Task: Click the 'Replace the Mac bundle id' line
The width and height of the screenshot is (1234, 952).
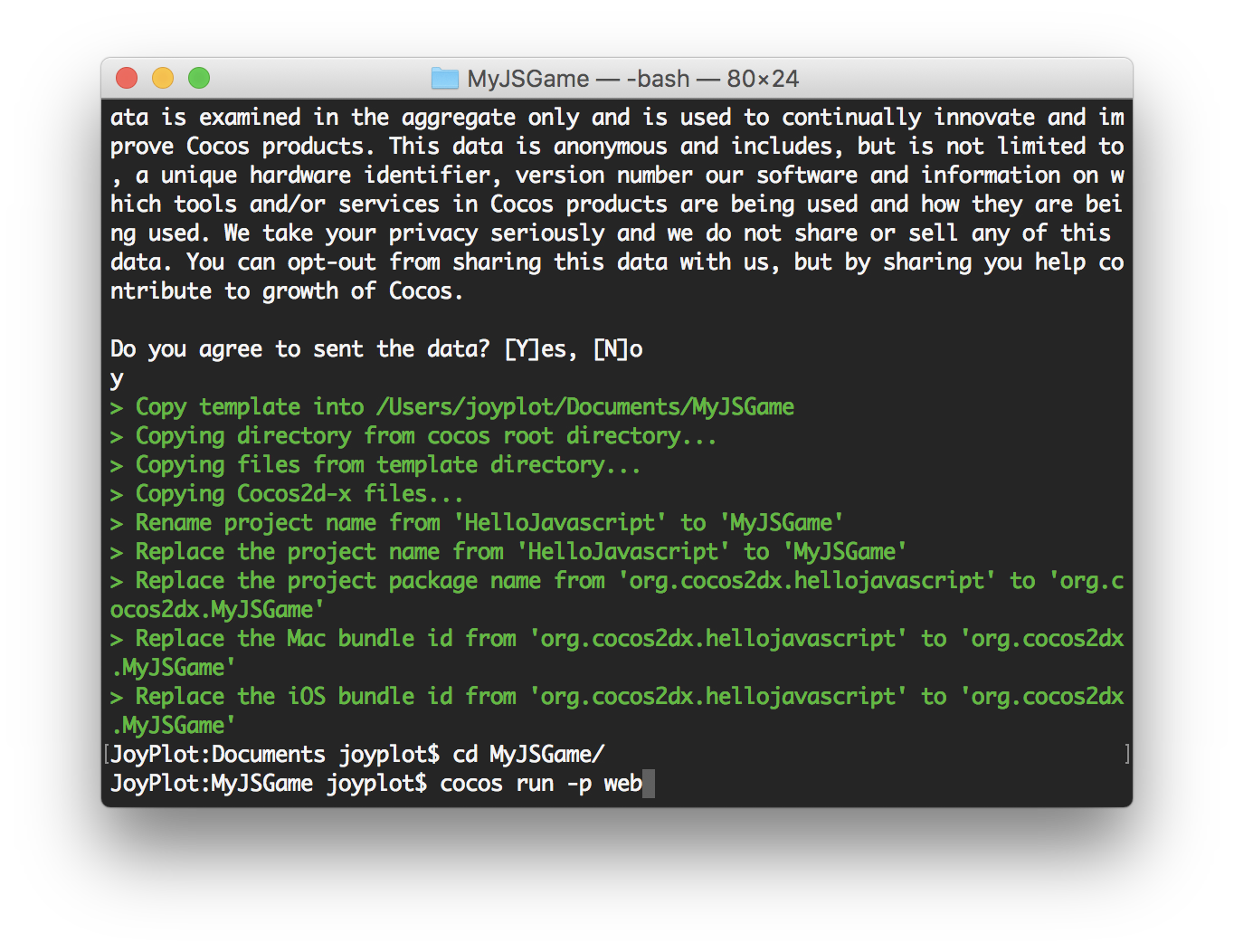Action: click(x=615, y=639)
